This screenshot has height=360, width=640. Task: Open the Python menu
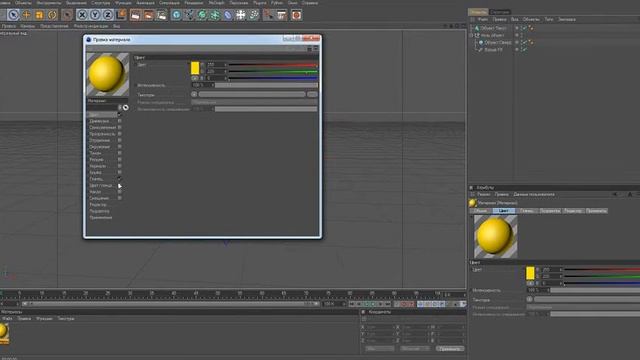coord(277,3)
